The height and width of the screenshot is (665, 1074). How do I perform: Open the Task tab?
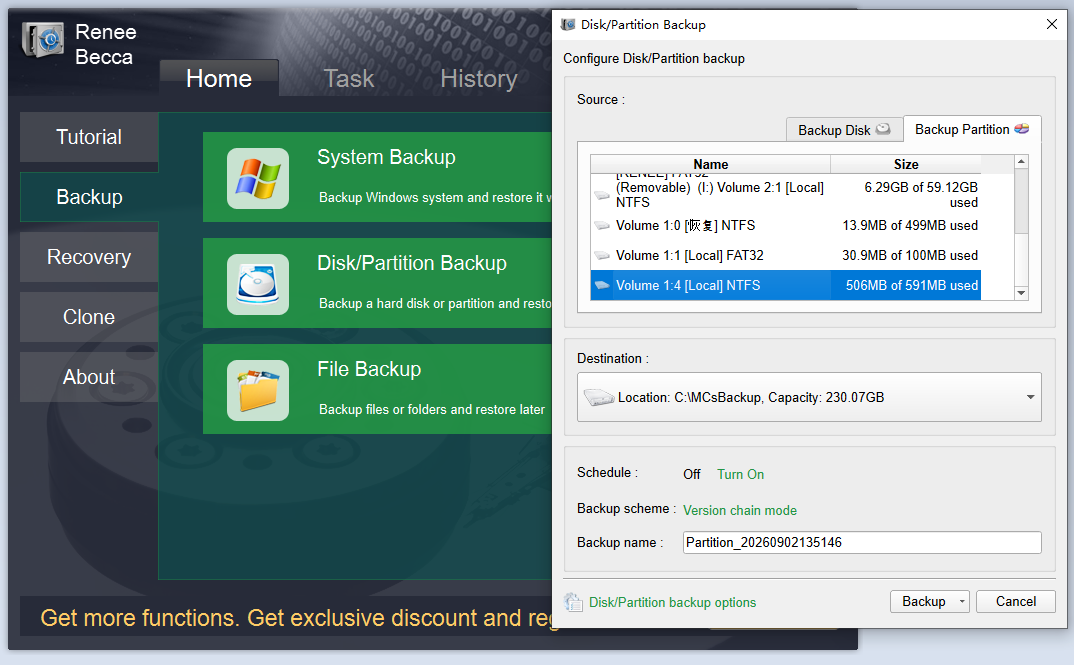tap(349, 78)
